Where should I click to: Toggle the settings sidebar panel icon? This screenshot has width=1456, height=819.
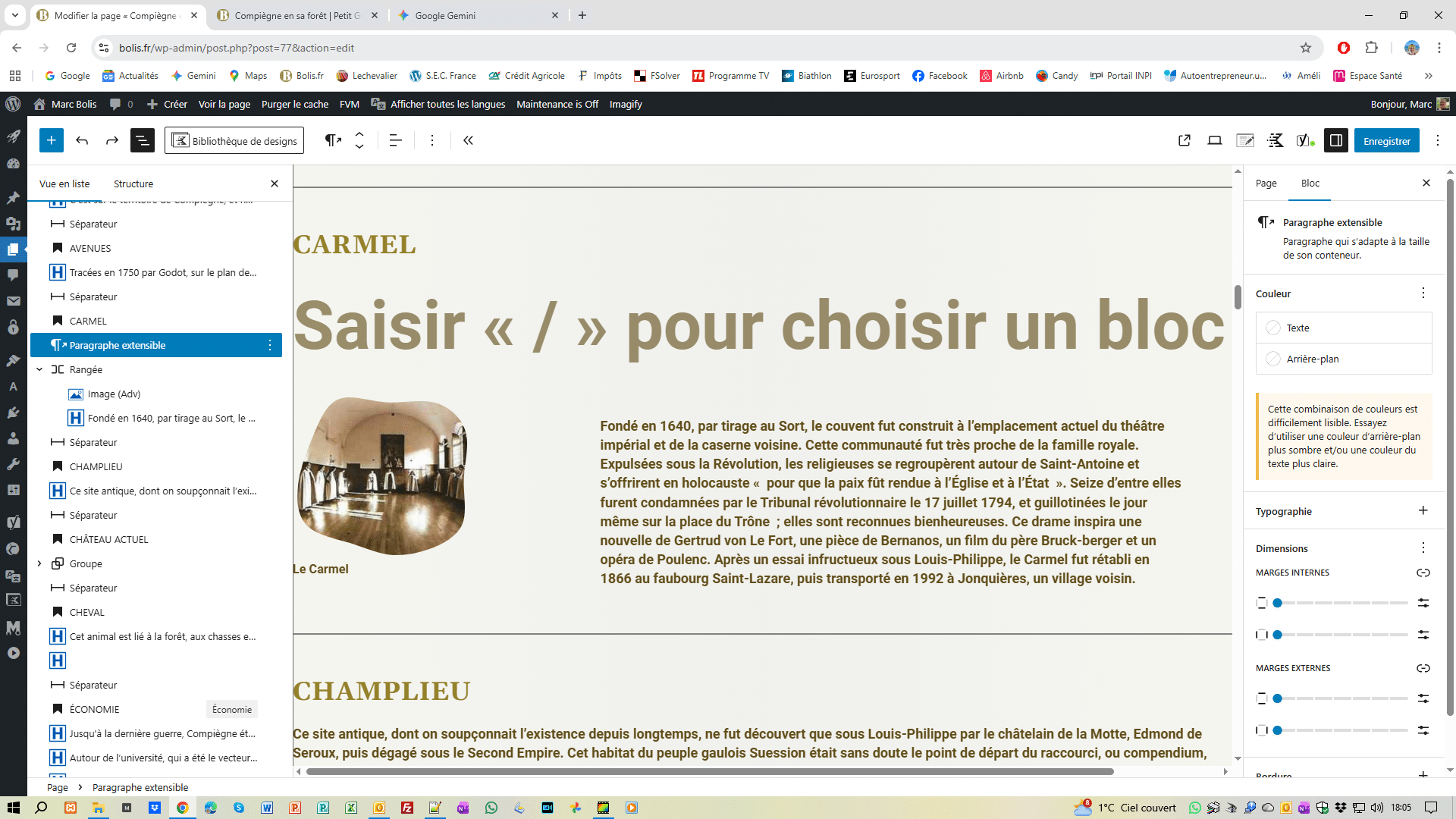tap(1335, 140)
